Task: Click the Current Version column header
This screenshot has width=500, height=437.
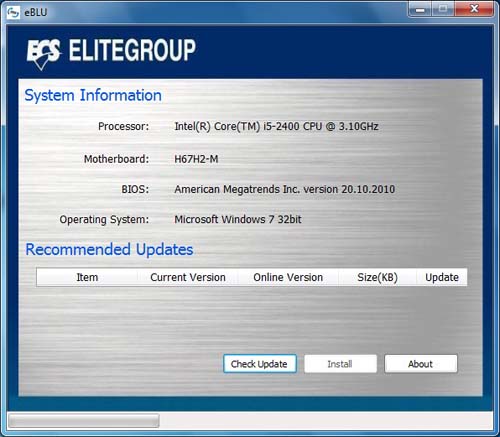Action: 188,277
